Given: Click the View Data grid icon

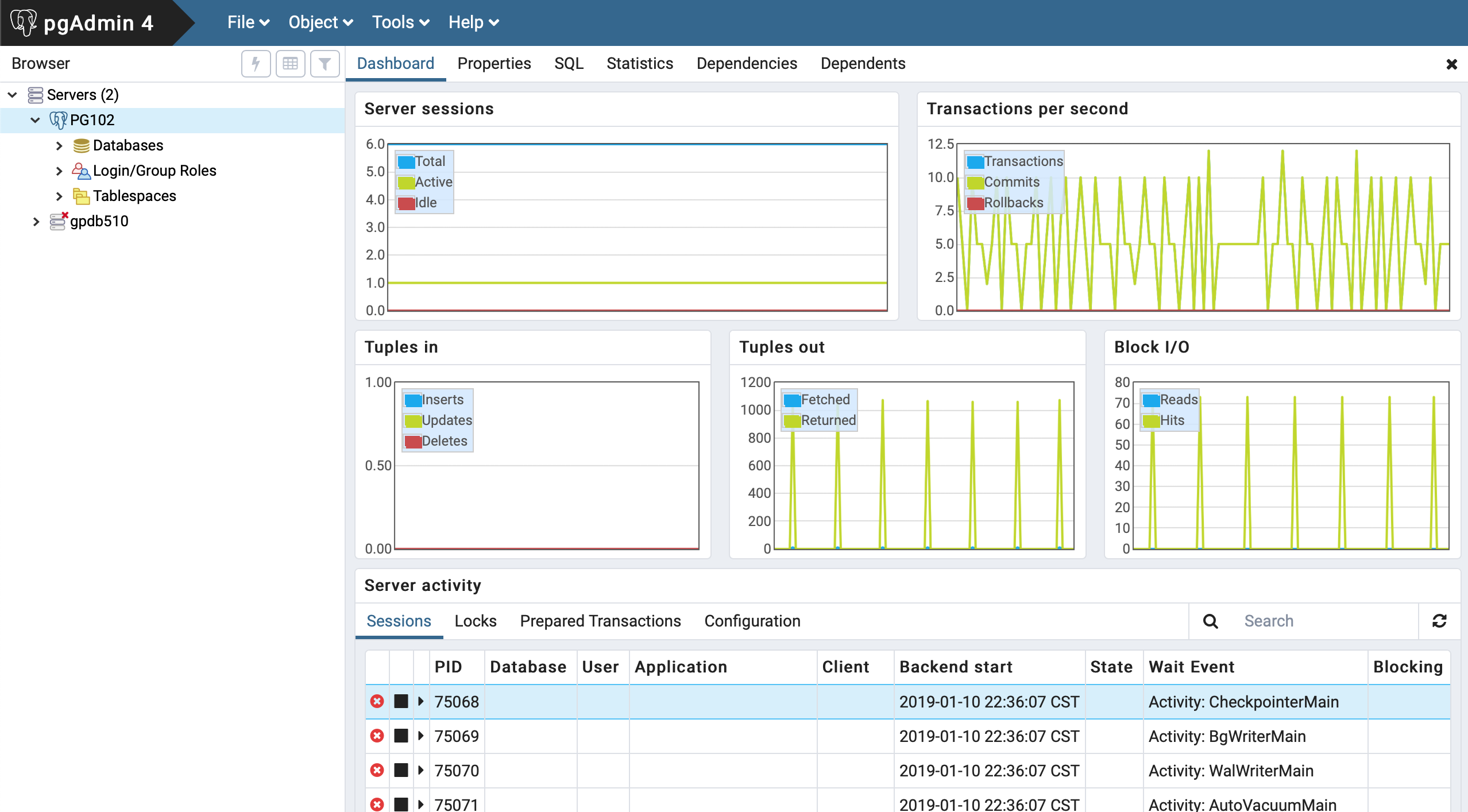Looking at the screenshot, I should pyautogui.click(x=290, y=63).
